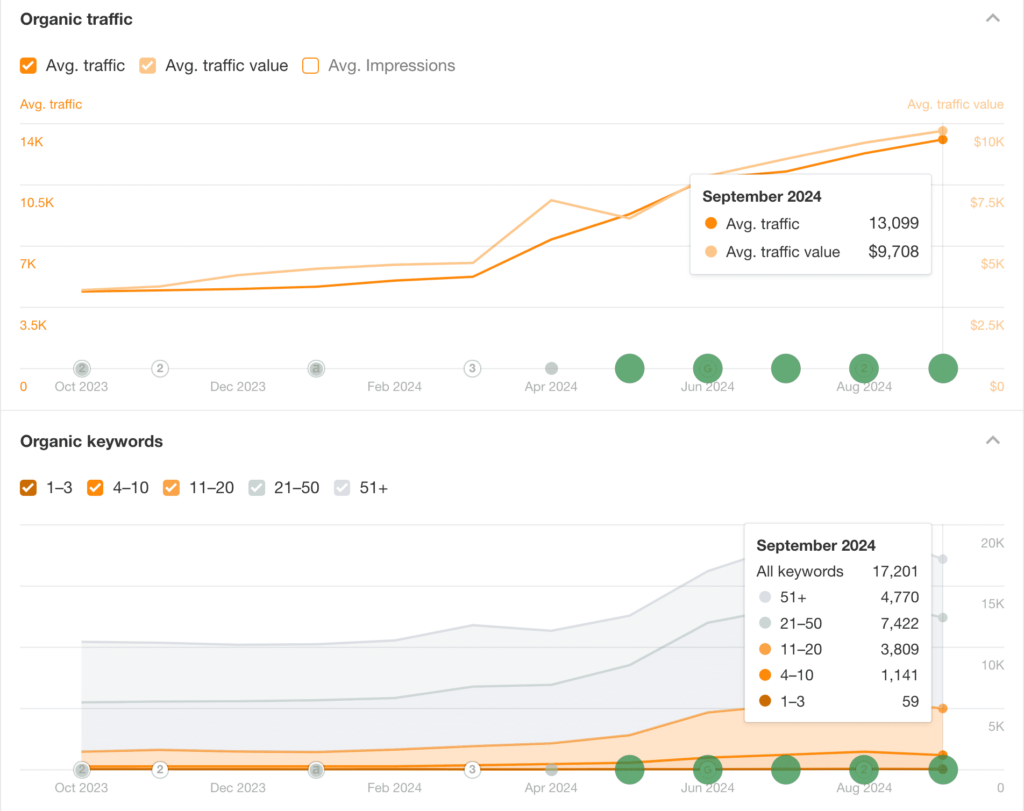Open the January 2024 'a' marker in traffic chart
The image size is (1024, 811).
(316, 368)
